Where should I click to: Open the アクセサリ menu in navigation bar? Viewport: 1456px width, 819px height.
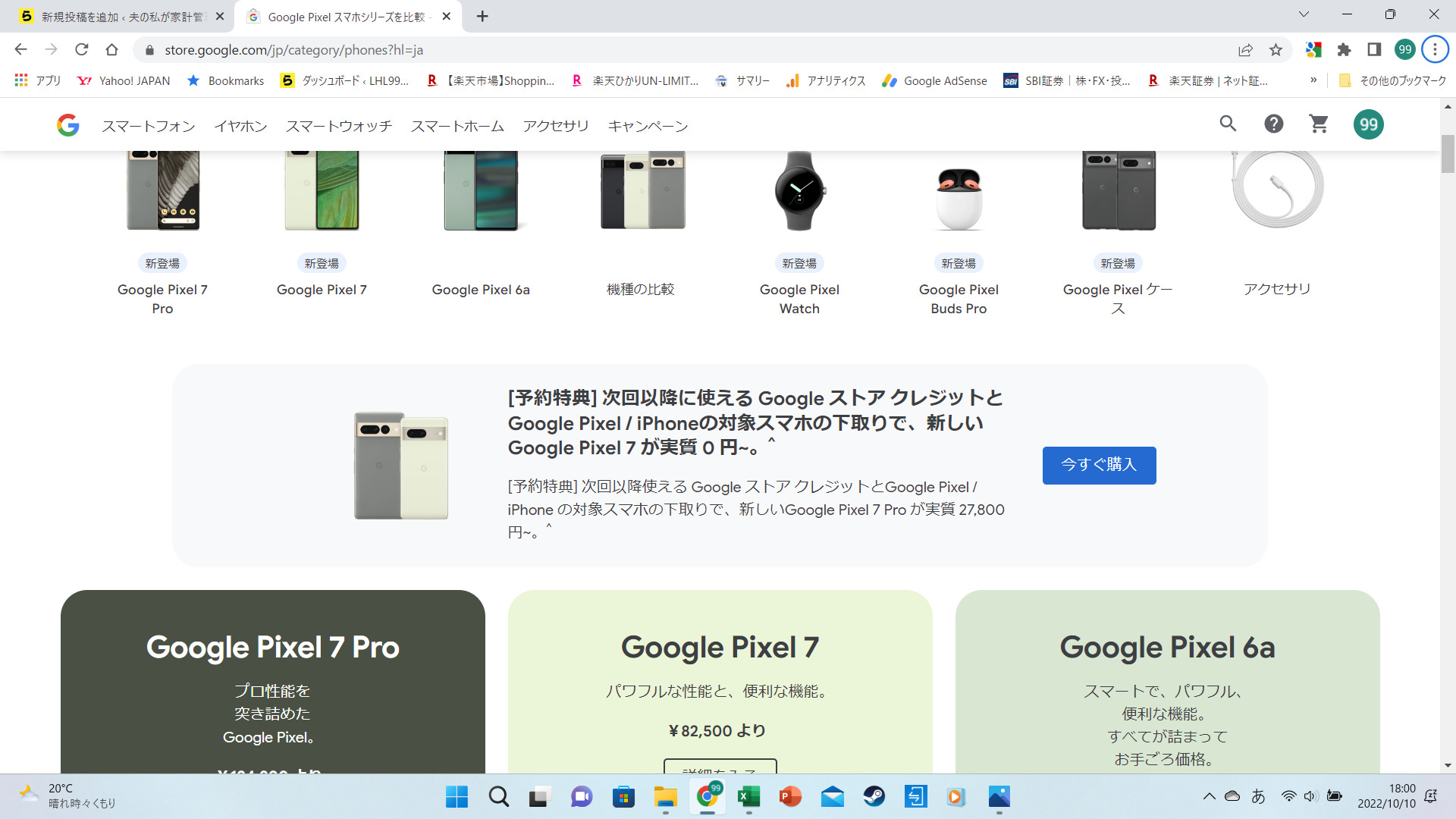tap(556, 126)
